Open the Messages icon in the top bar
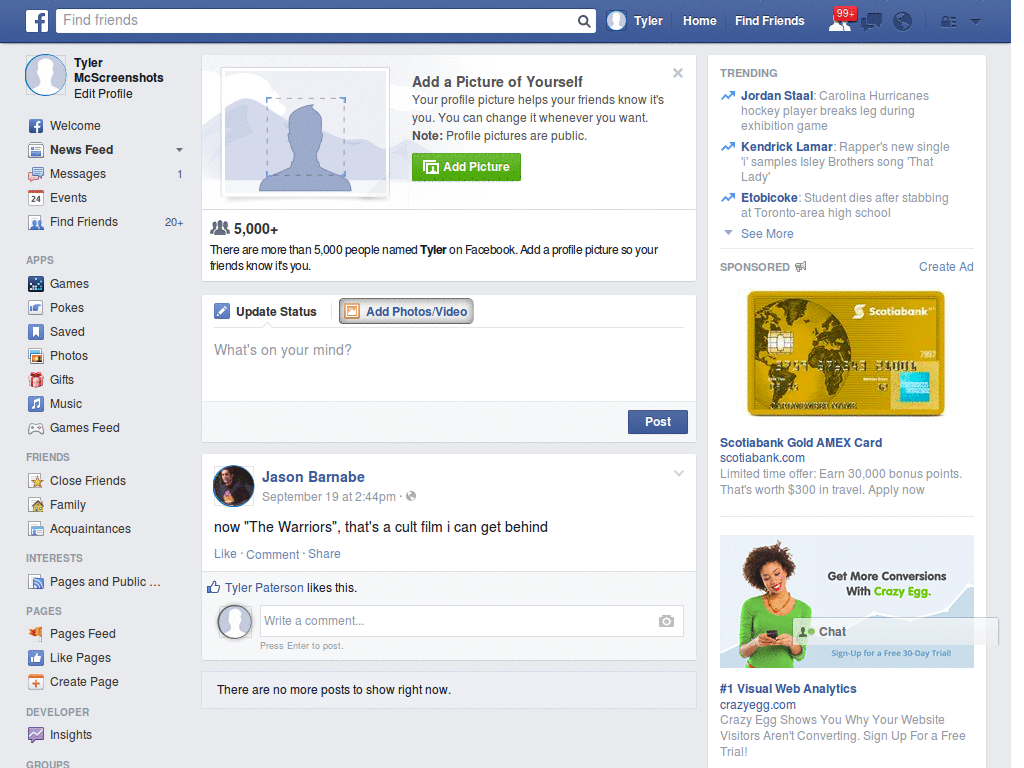The width and height of the screenshot is (1024, 768). coord(871,20)
